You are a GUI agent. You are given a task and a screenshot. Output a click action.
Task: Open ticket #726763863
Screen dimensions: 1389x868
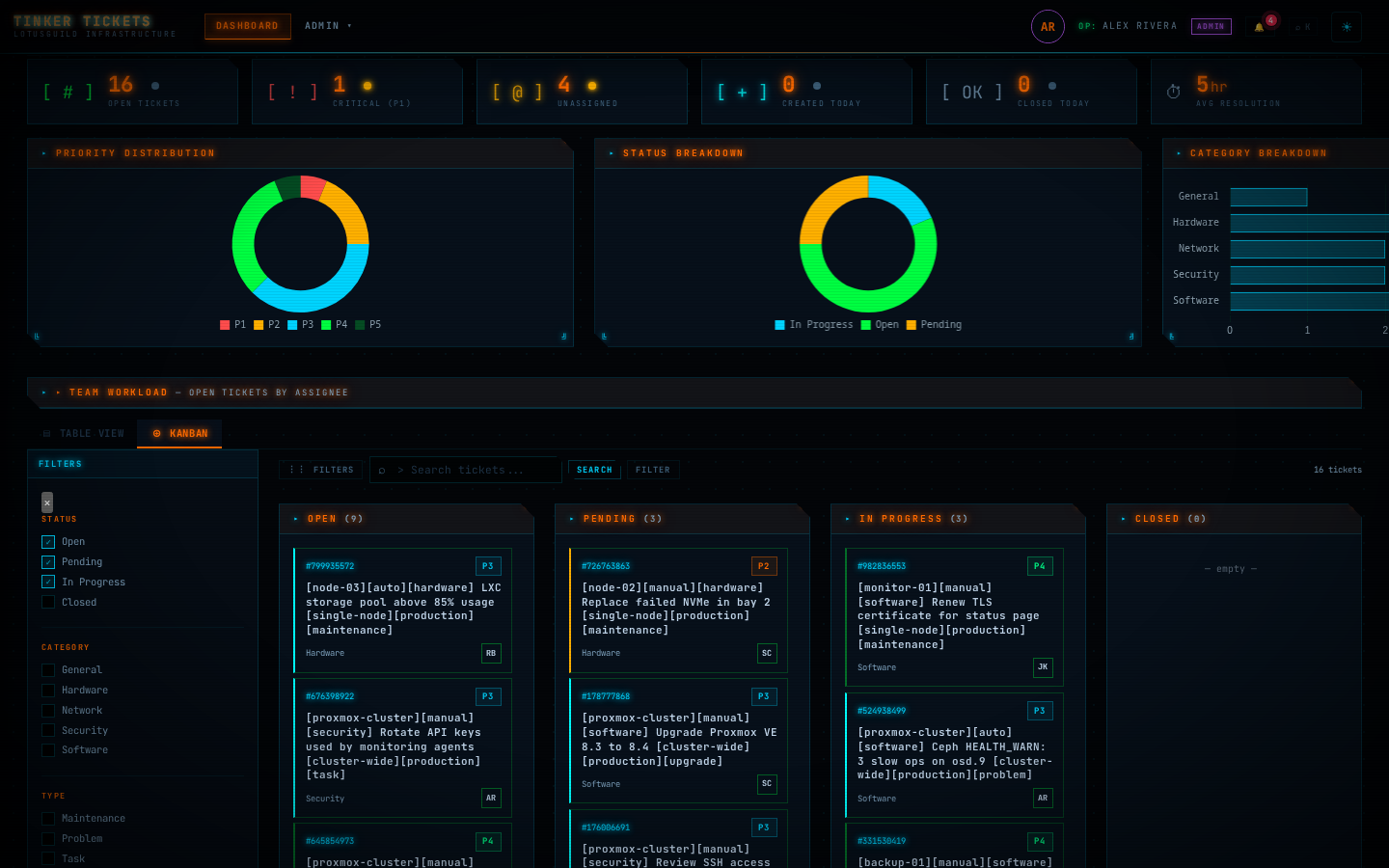coord(678,610)
